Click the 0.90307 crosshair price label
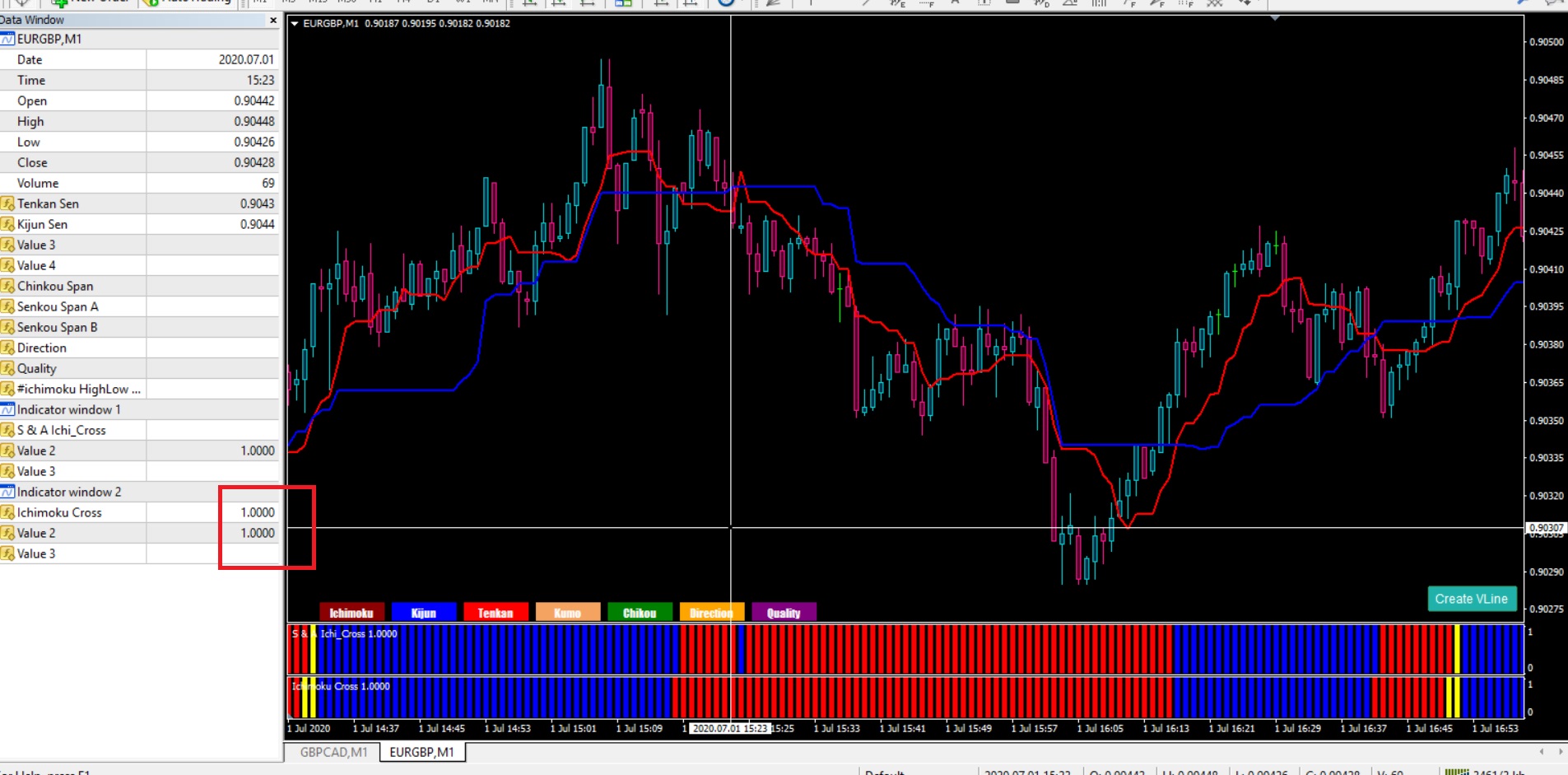 [x=1546, y=528]
